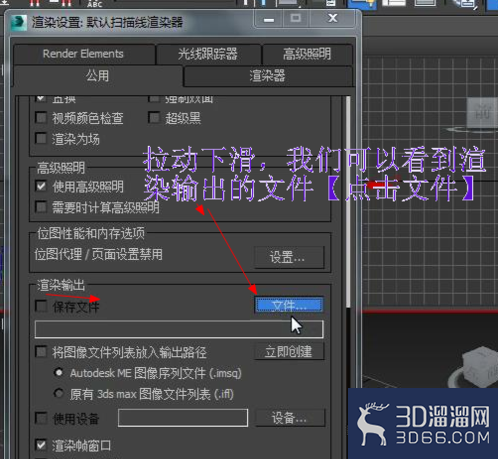Open the 高级照明 tab
Viewport: 498px width, 459px height.
(307, 54)
